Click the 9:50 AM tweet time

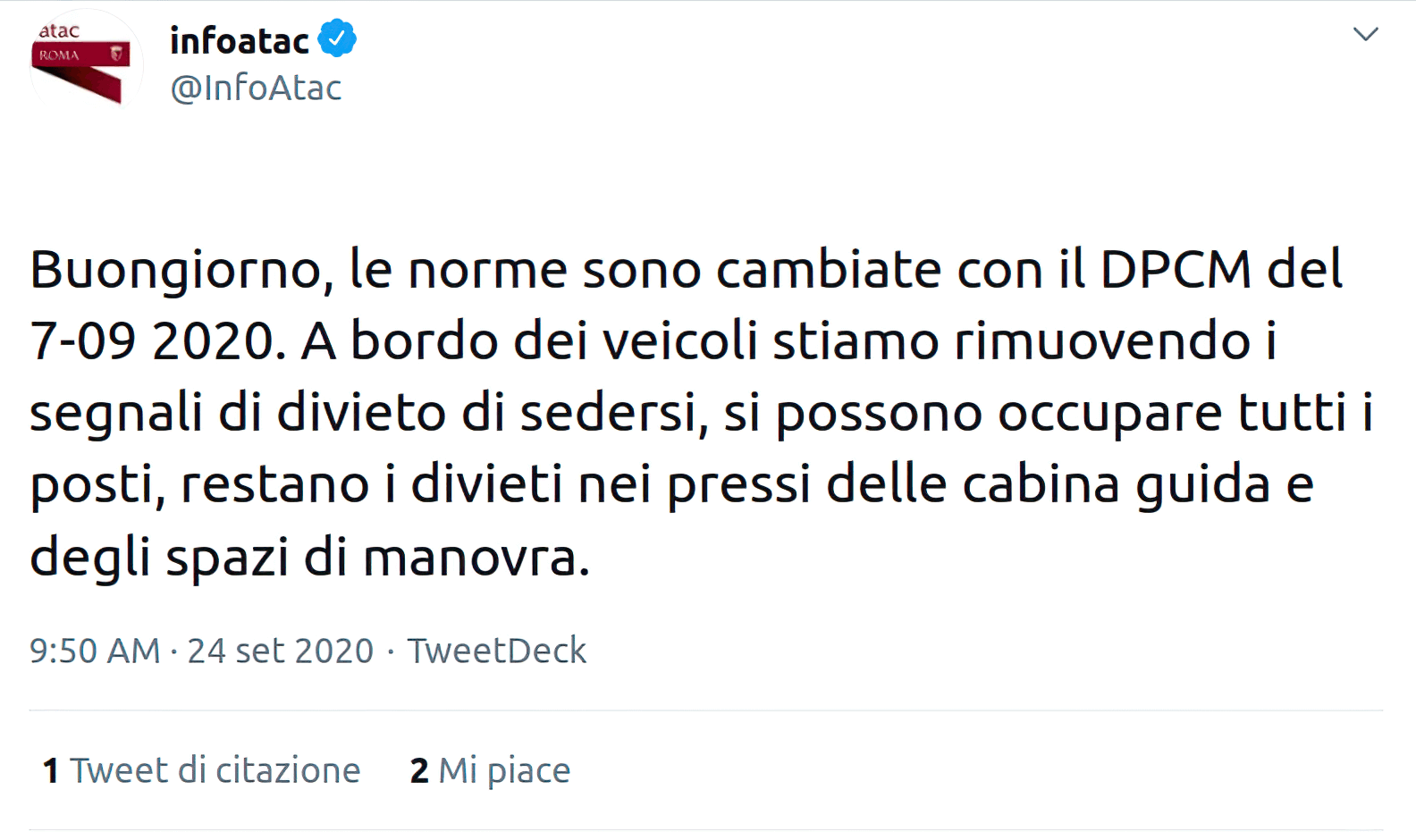point(94,651)
